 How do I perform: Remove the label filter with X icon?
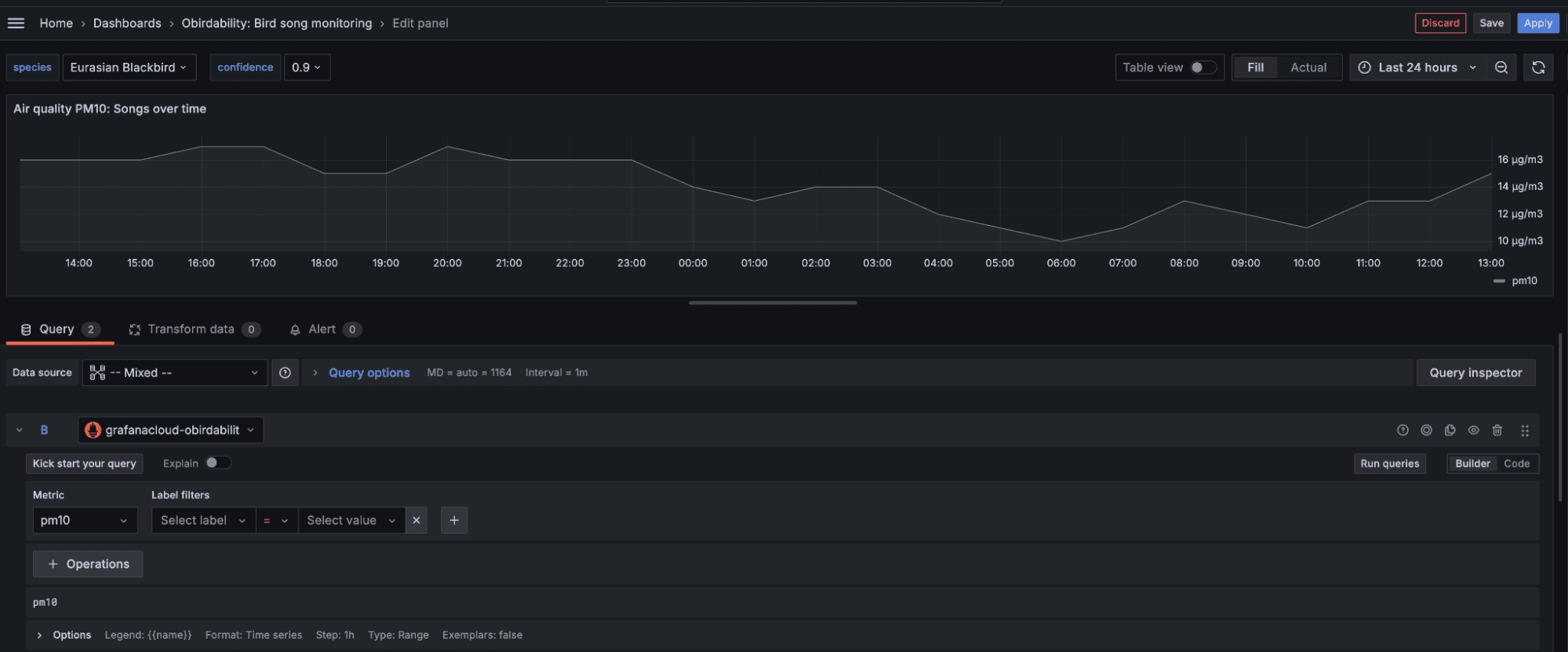coord(417,520)
